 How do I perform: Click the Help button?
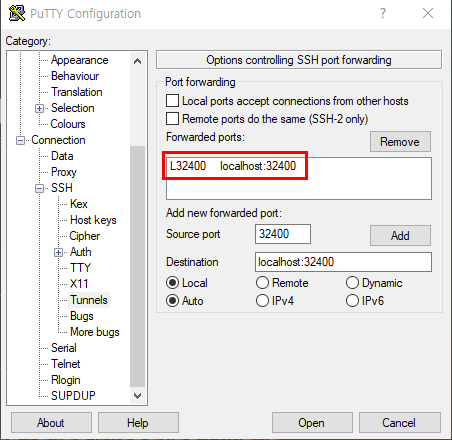138,423
